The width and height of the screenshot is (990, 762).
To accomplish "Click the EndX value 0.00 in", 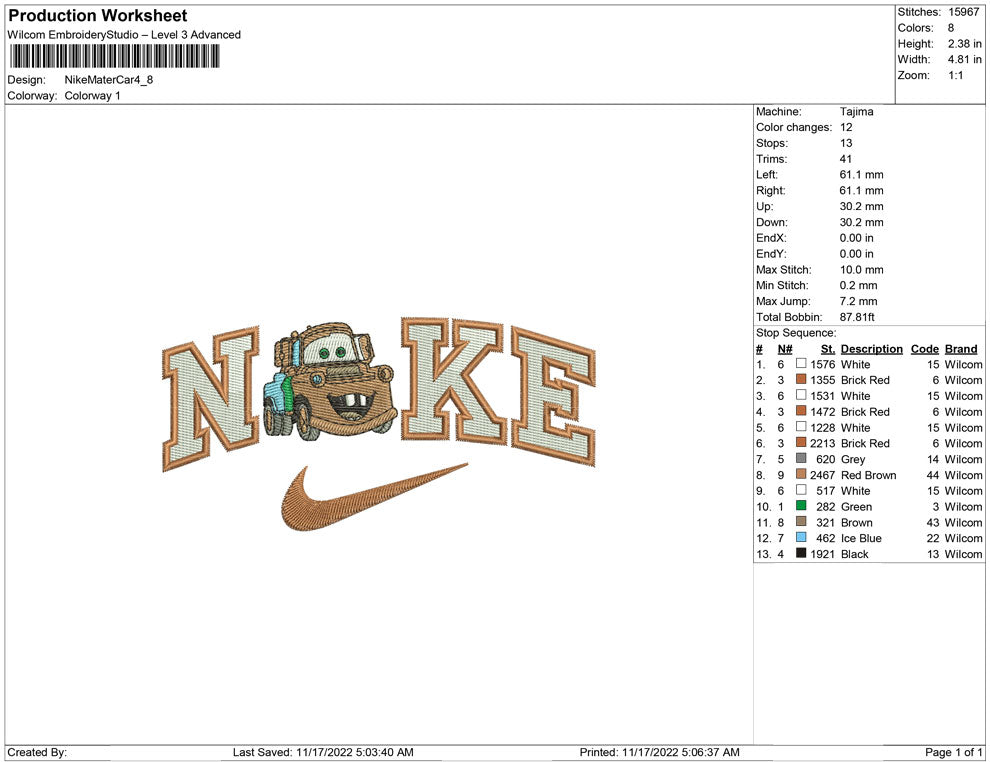I will click(857, 238).
